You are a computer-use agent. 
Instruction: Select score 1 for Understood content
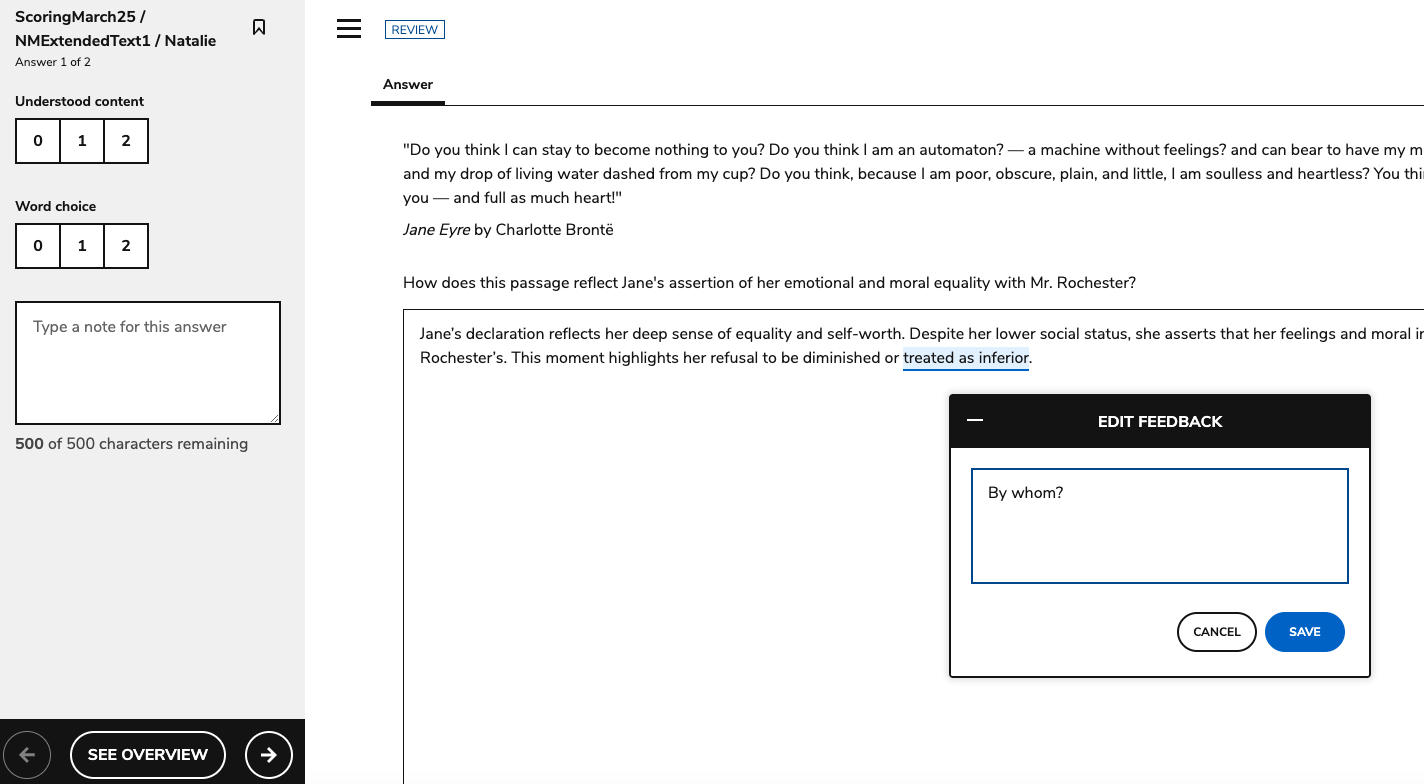(x=82, y=141)
